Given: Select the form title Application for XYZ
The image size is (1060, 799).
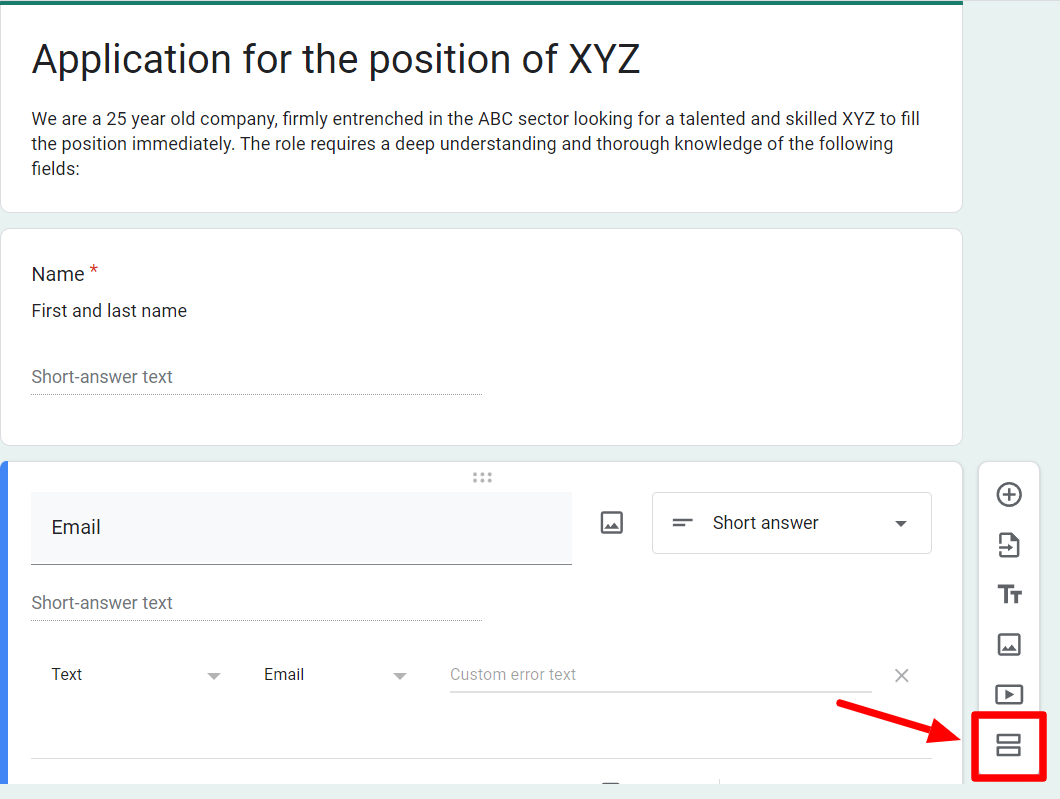Looking at the screenshot, I should (335, 59).
